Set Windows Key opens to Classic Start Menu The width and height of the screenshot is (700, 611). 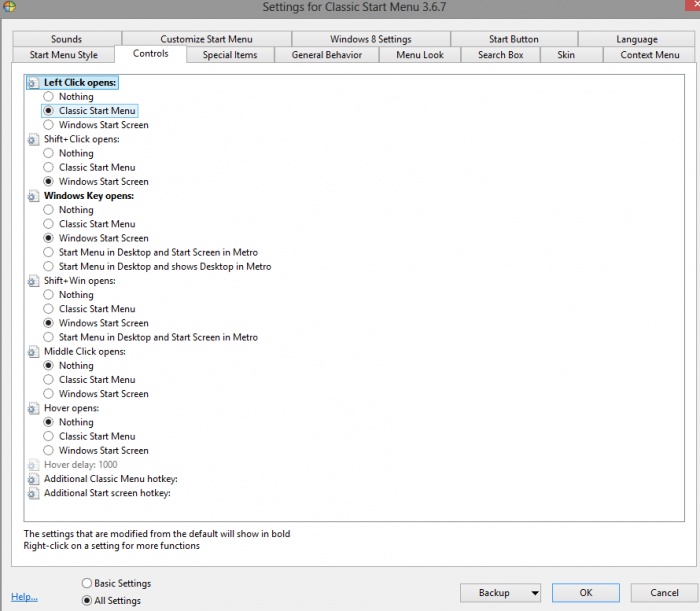point(48,224)
